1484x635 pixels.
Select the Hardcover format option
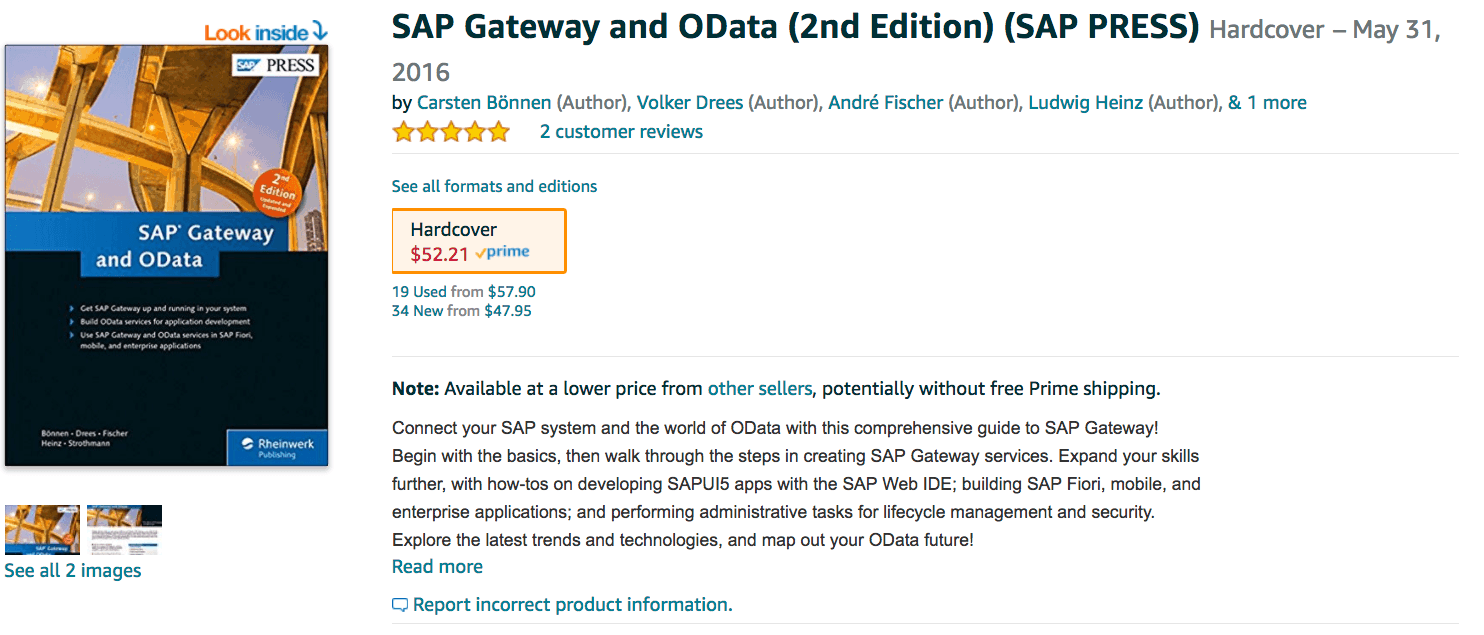click(x=479, y=241)
